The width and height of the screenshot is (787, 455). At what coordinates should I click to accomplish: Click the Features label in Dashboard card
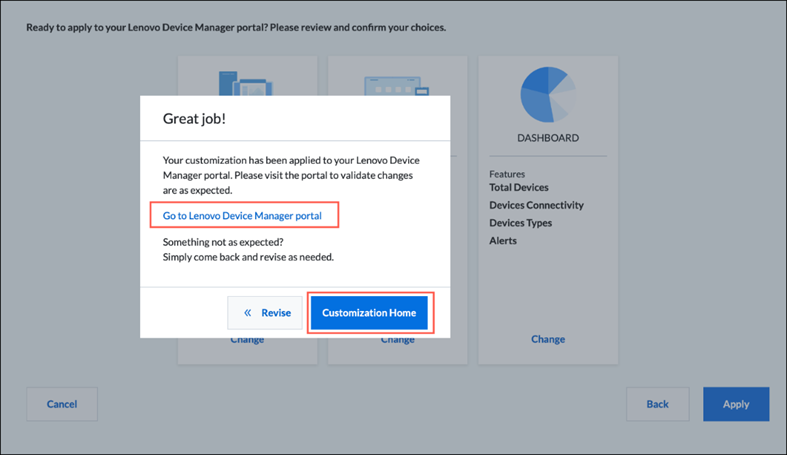coord(507,174)
